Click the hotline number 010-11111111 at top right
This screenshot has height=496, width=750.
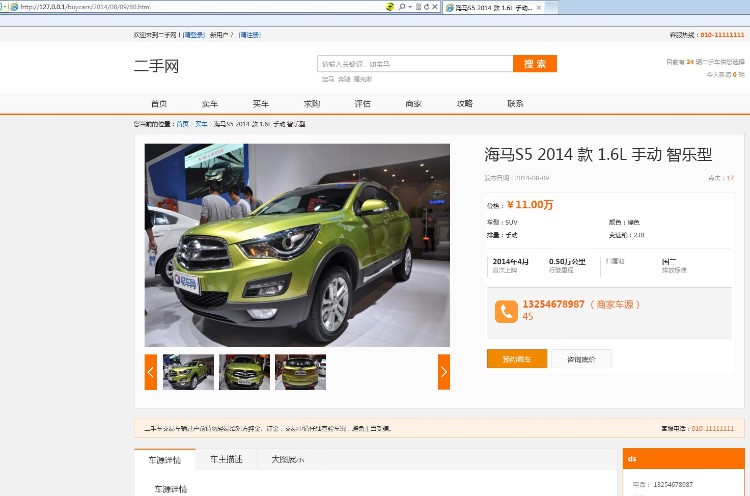(x=722, y=35)
